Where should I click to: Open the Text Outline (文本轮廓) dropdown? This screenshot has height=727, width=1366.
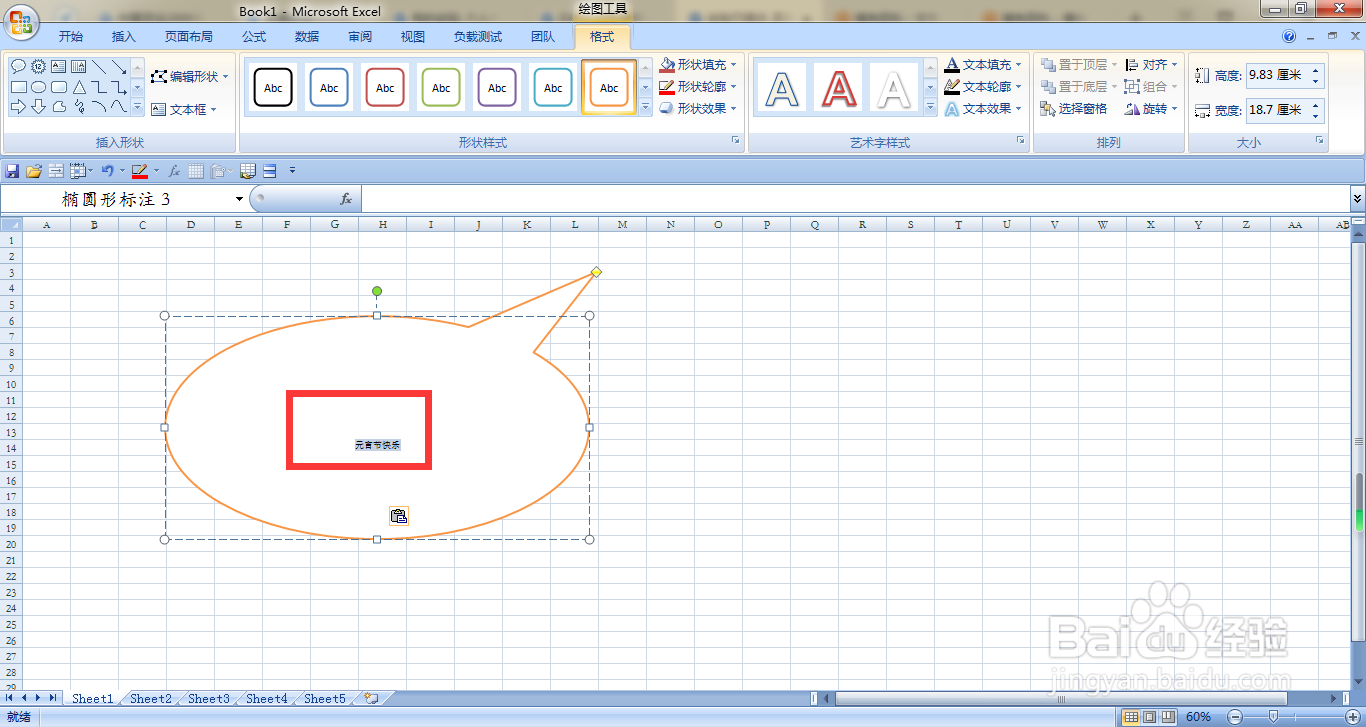coord(984,87)
